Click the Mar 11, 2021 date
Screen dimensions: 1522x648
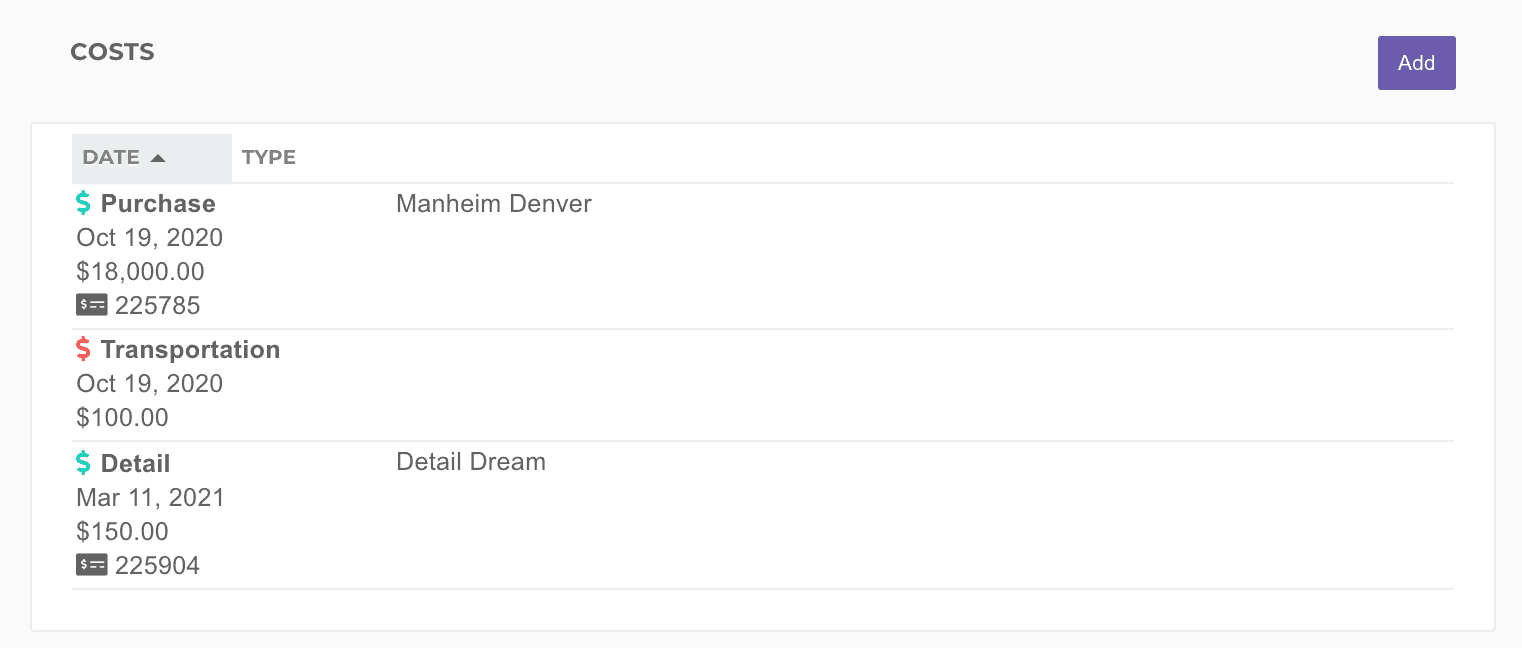[150, 498]
